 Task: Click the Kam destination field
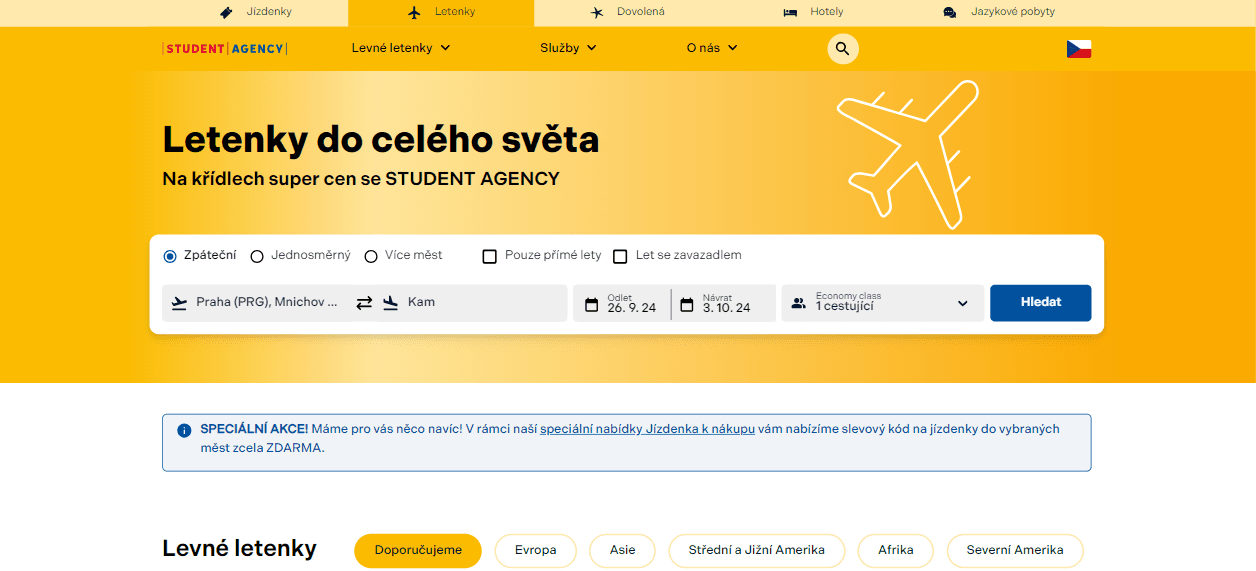(471, 303)
